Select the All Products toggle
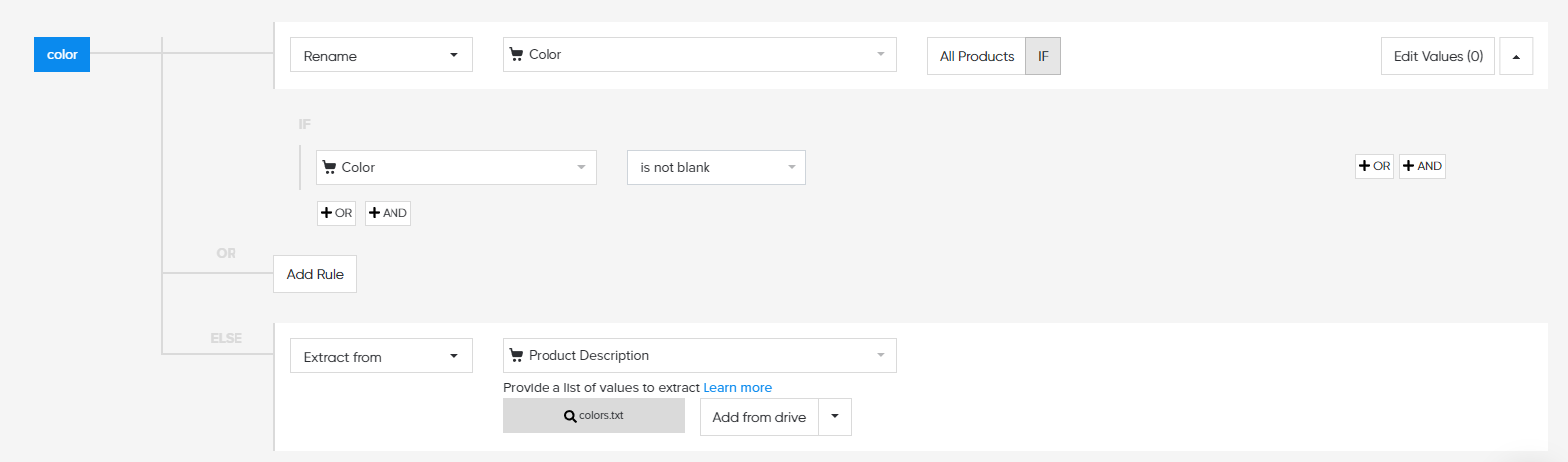 point(976,56)
